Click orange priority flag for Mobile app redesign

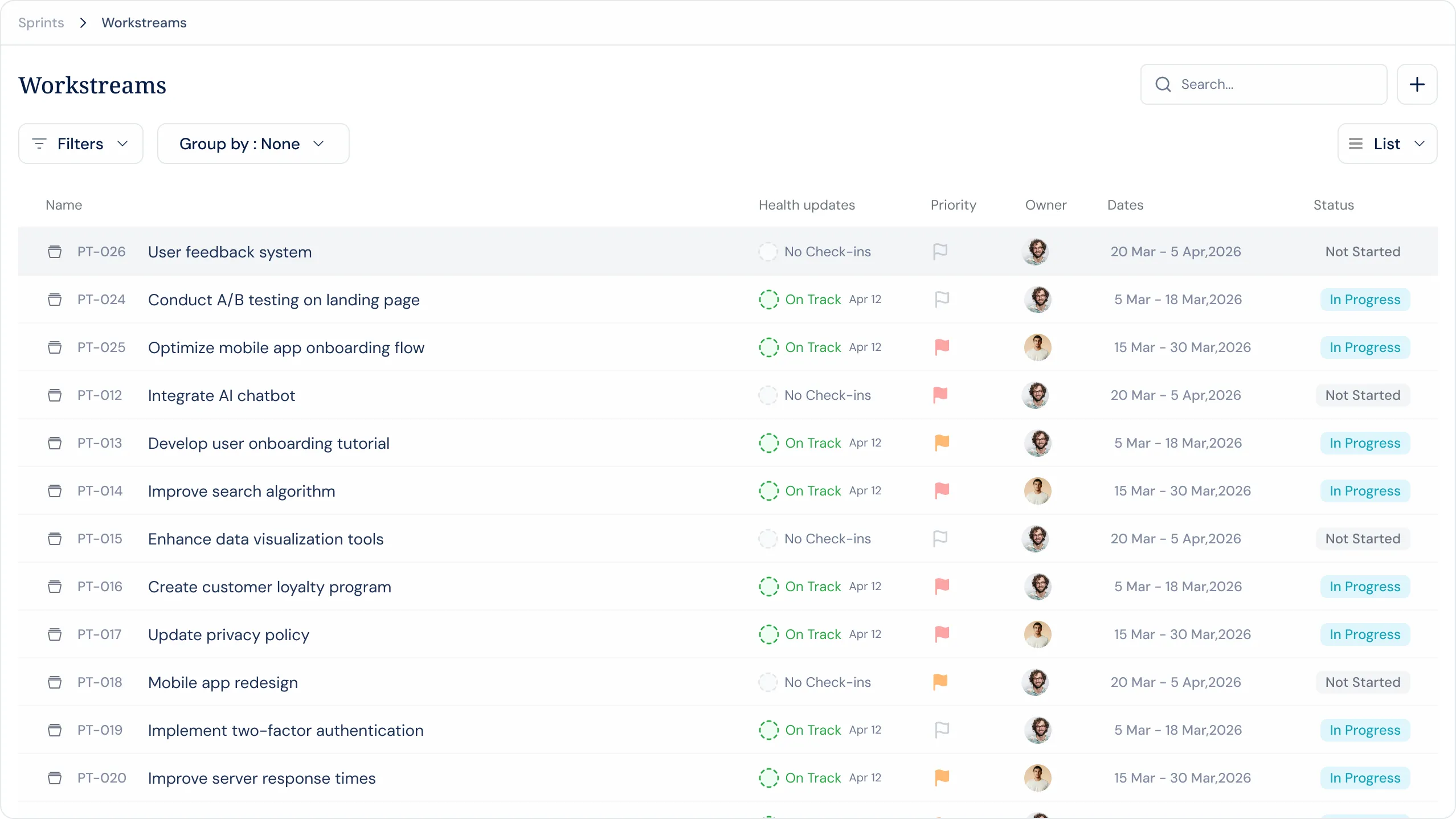tap(940, 682)
